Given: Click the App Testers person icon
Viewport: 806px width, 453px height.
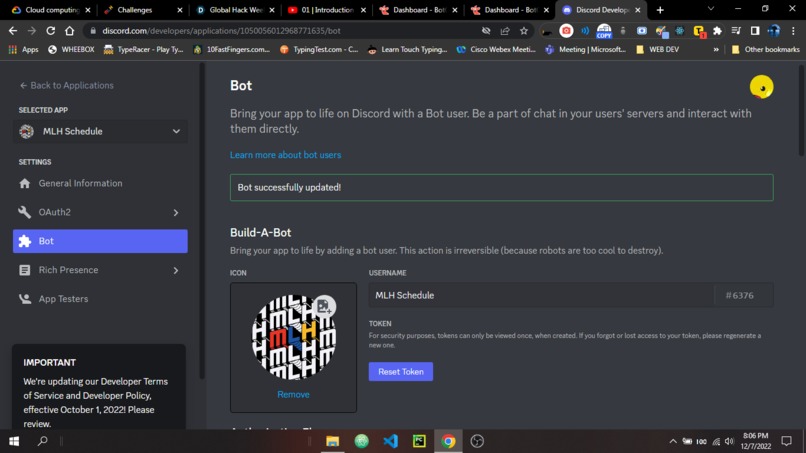Looking at the screenshot, I should click(x=25, y=299).
